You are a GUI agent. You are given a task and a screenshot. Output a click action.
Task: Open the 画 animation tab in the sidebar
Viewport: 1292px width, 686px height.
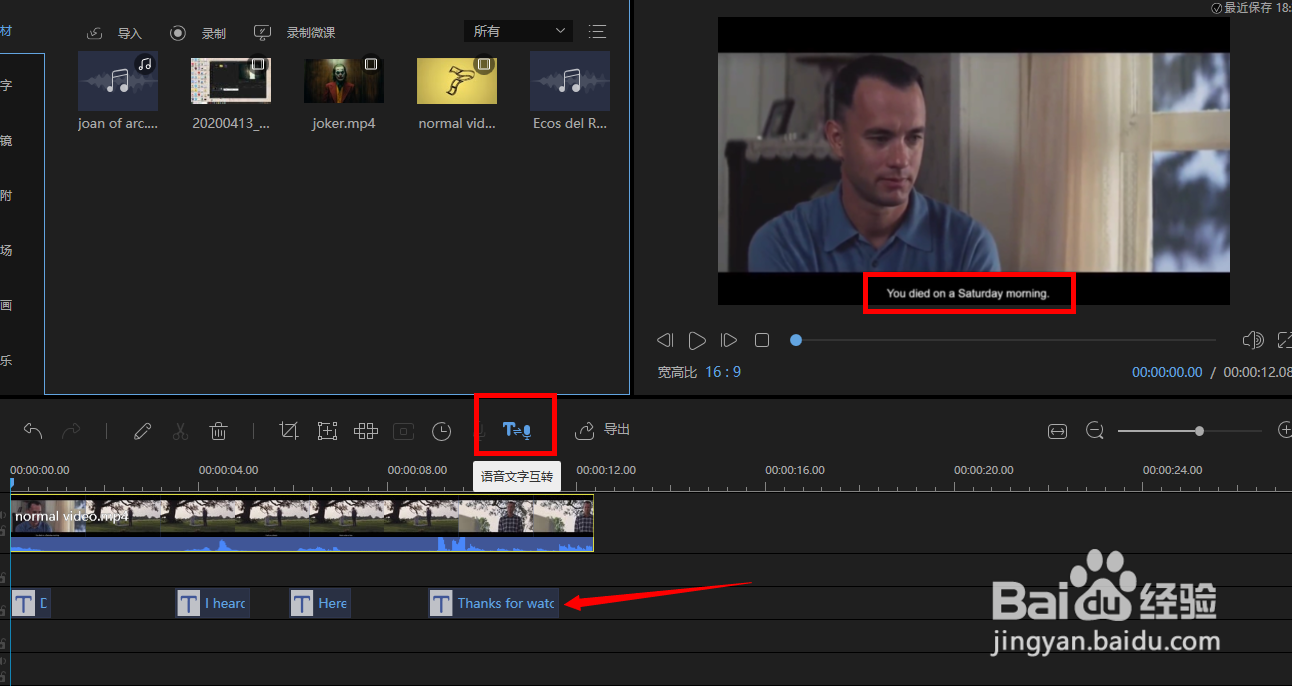(x=6, y=305)
